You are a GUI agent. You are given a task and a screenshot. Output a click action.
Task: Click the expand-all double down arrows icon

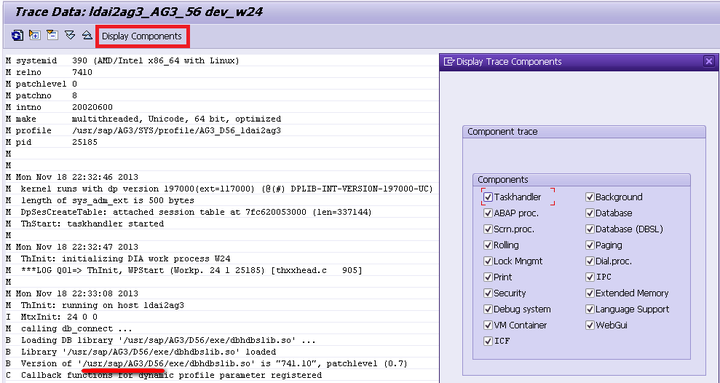pos(70,35)
